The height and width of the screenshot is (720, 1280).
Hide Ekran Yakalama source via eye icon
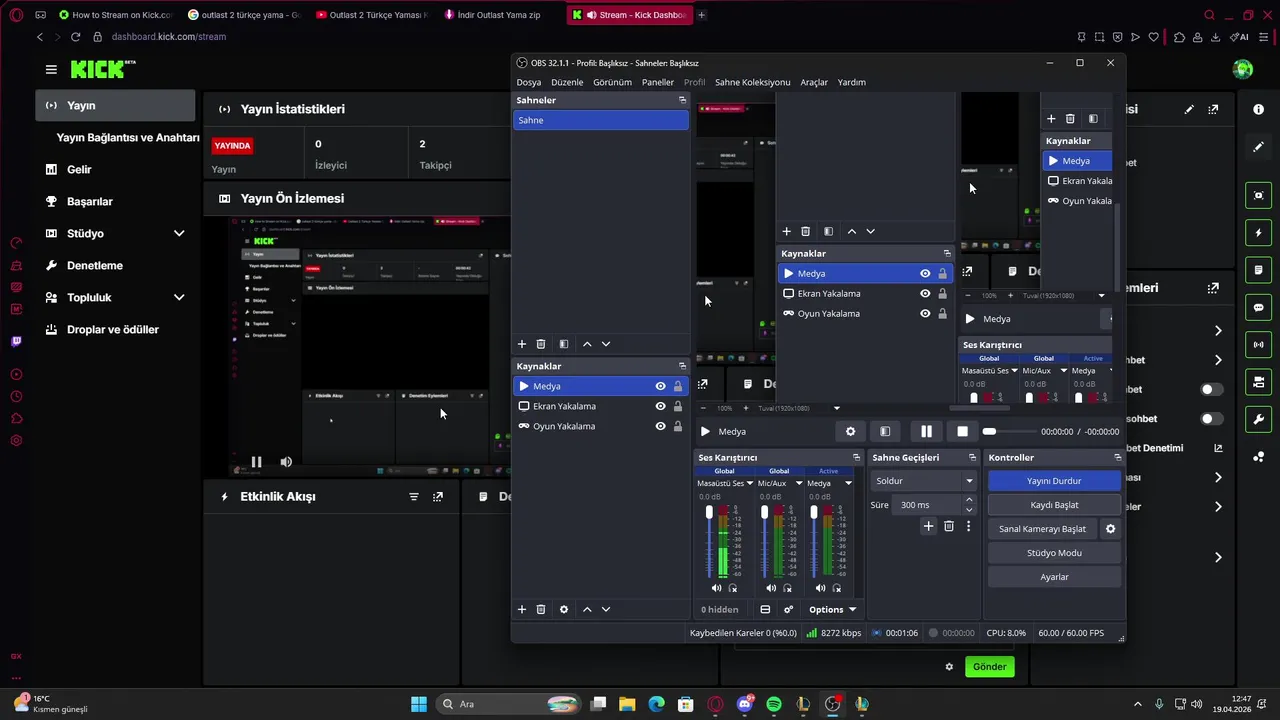660,406
